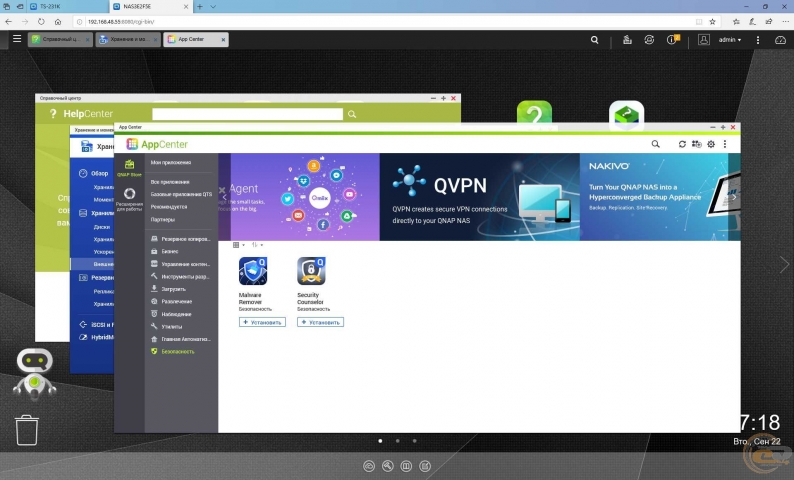Open Qboost robot on desktop

(34, 374)
